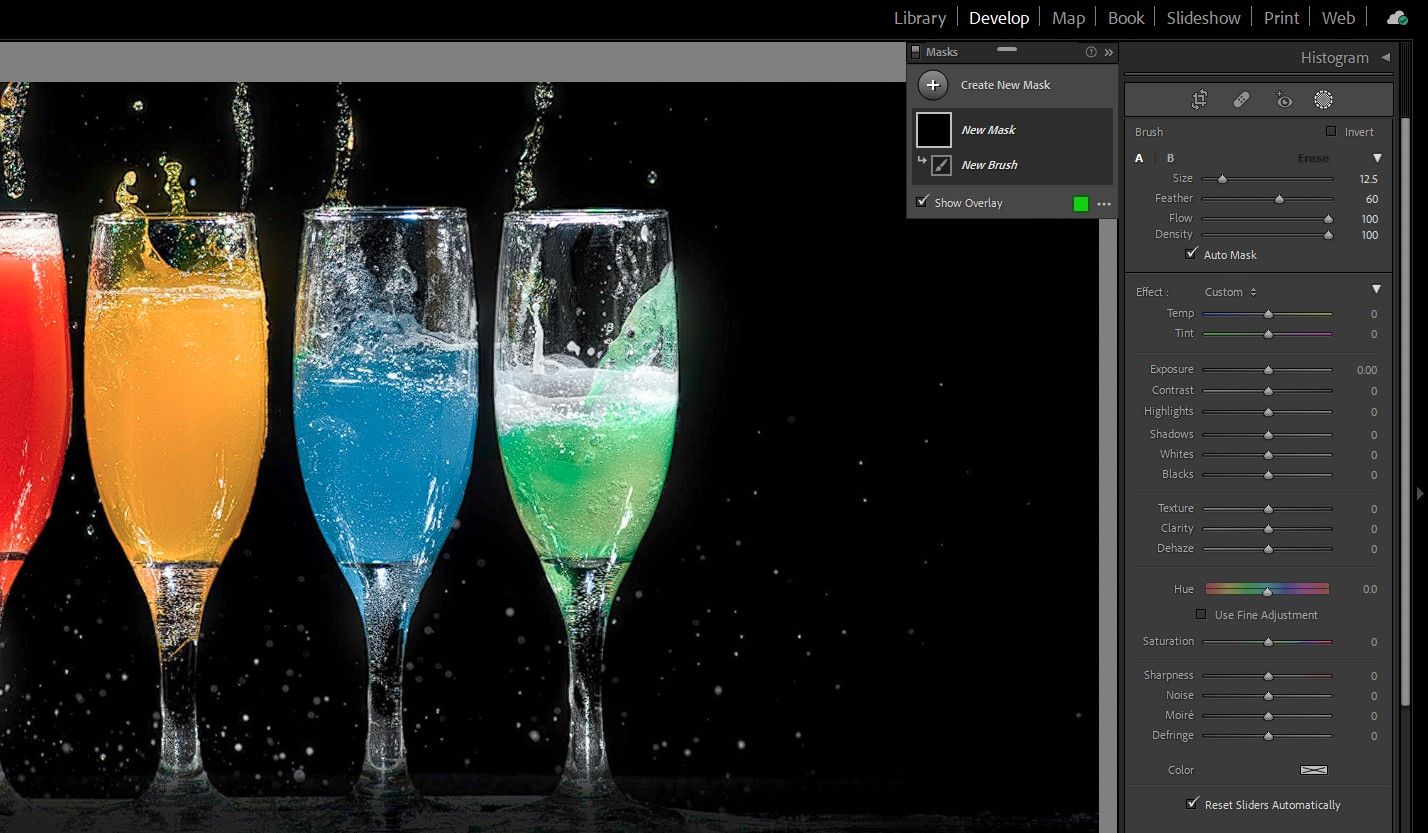Adjust the Flow slider

tap(1268, 219)
